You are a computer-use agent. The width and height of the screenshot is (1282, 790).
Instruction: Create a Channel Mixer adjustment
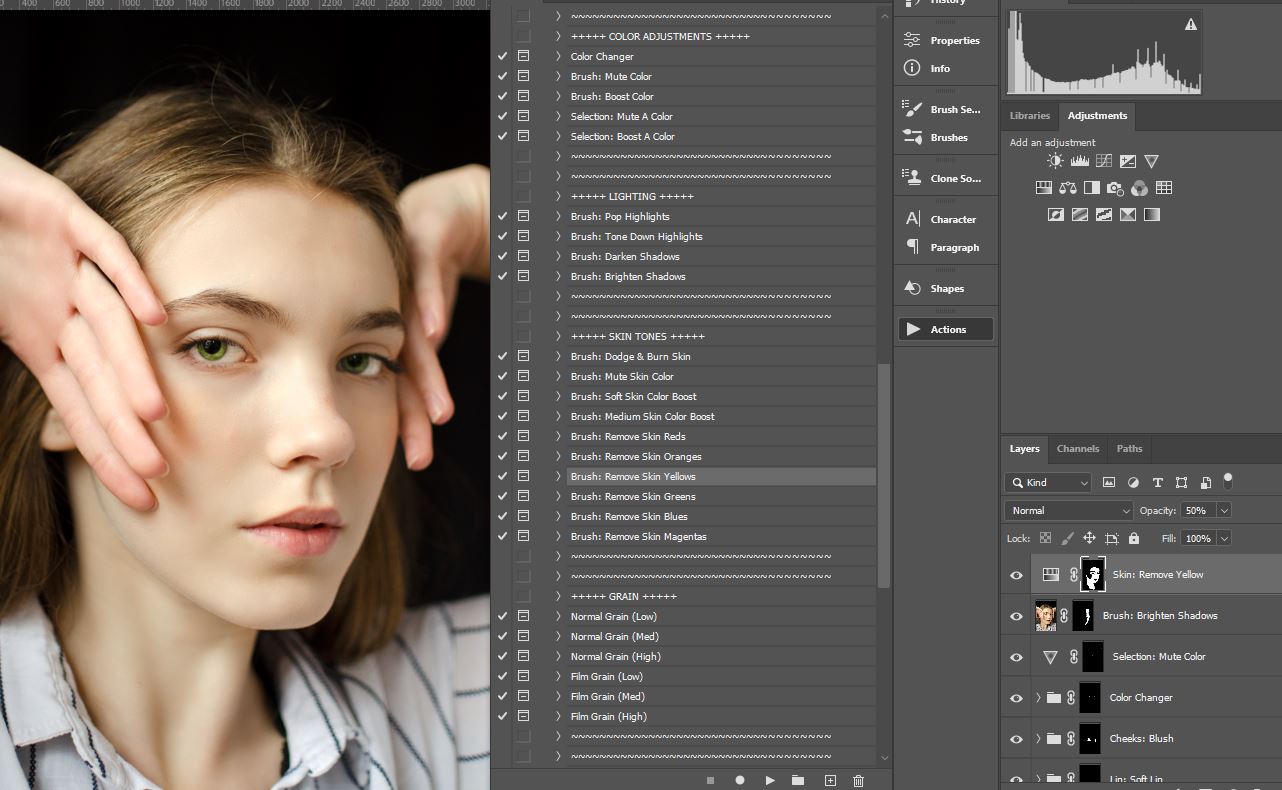click(1140, 188)
